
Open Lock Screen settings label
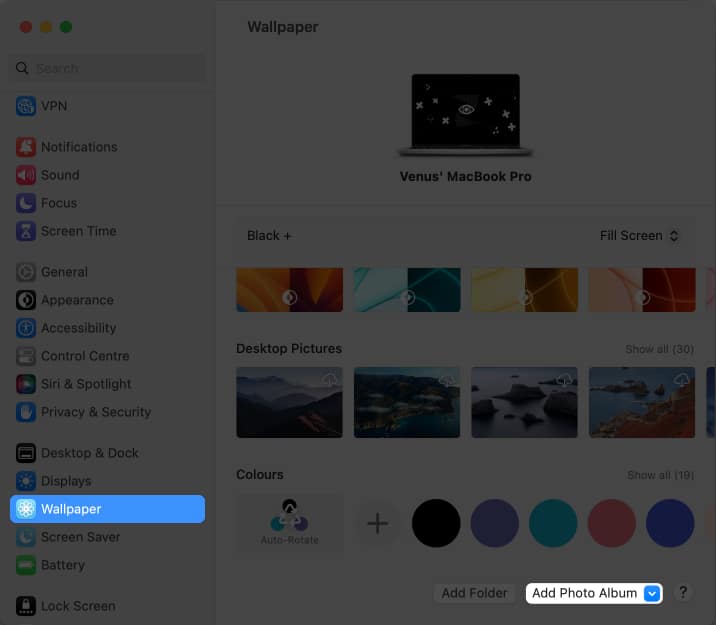78,606
